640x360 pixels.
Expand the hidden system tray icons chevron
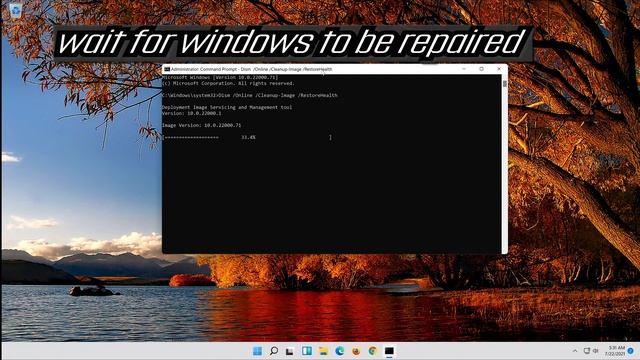(x=575, y=351)
